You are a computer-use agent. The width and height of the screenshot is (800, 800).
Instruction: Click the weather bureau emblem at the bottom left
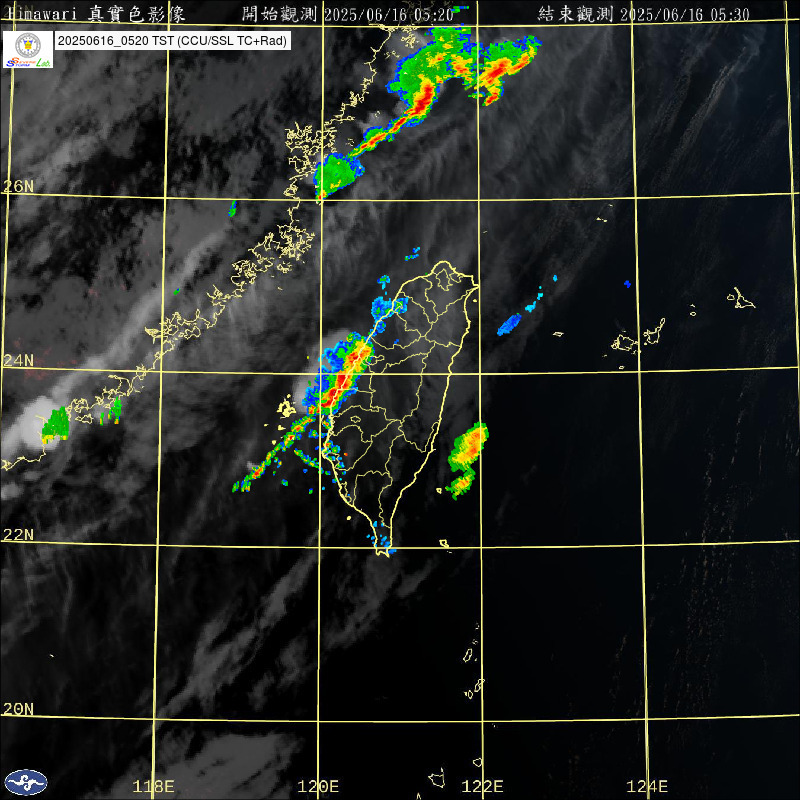pyautogui.click(x=26, y=782)
